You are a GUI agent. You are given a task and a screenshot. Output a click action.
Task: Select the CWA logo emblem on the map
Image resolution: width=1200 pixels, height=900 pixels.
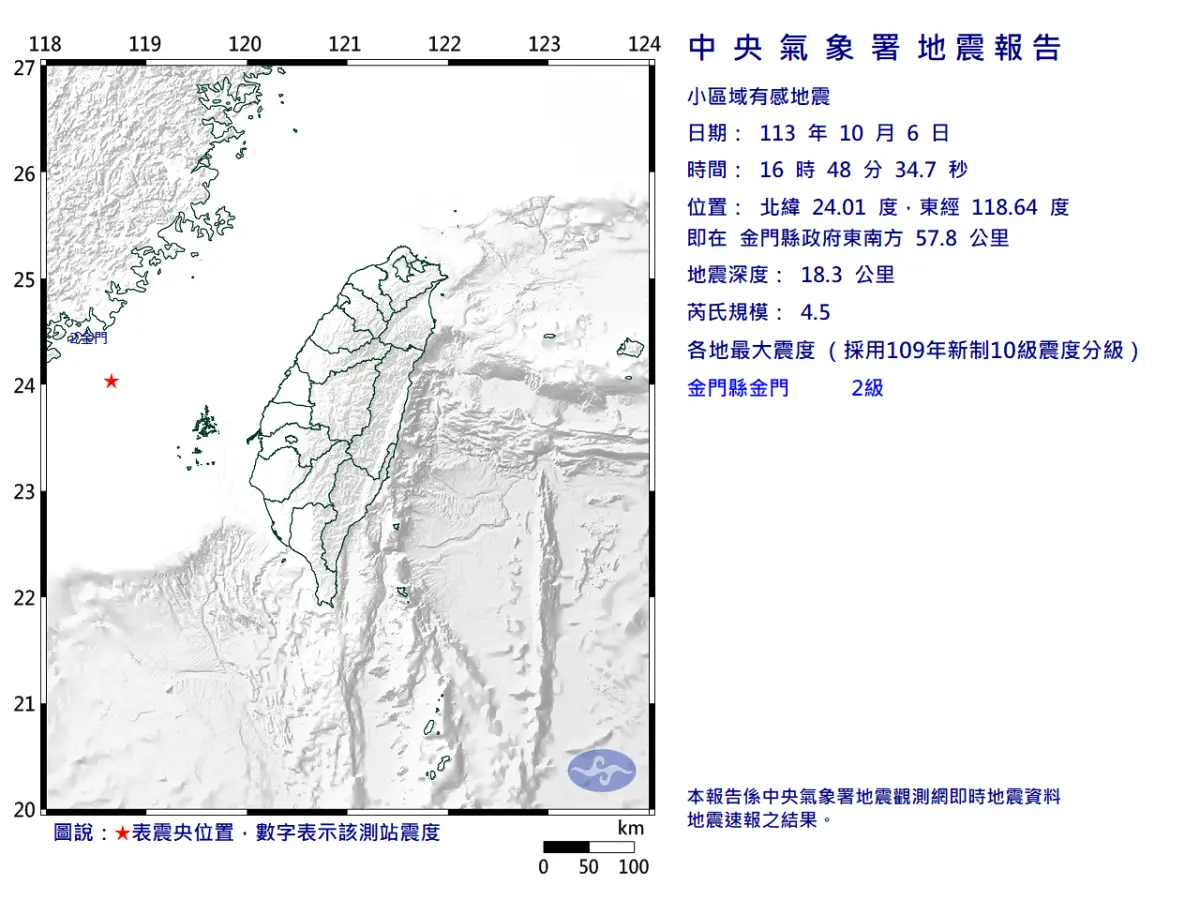601,770
